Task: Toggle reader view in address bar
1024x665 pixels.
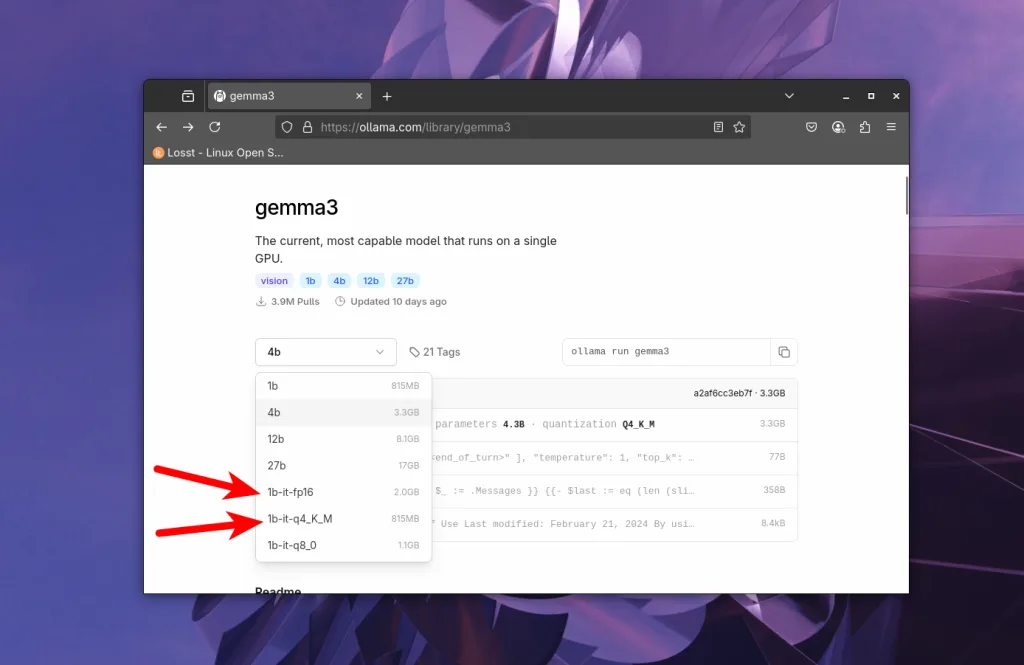Action: click(x=718, y=127)
